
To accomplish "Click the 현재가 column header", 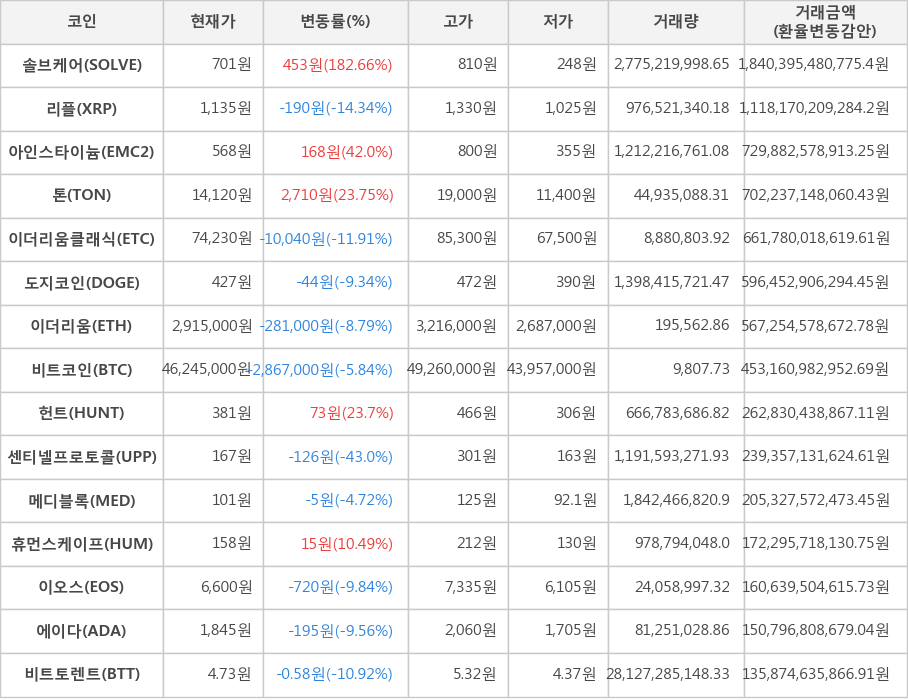I will (213, 21).
